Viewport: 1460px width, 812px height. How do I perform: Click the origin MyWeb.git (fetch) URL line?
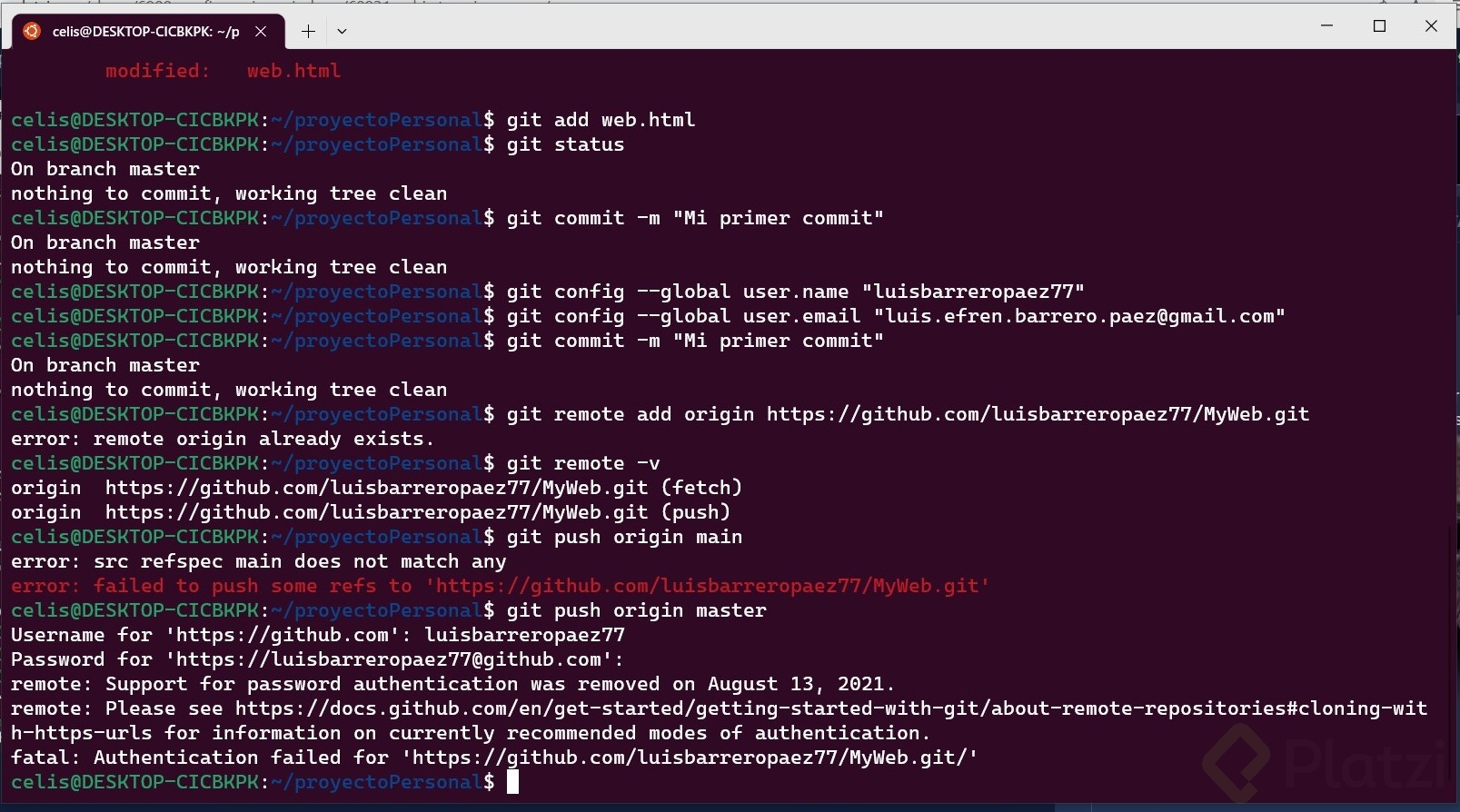click(376, 488)
